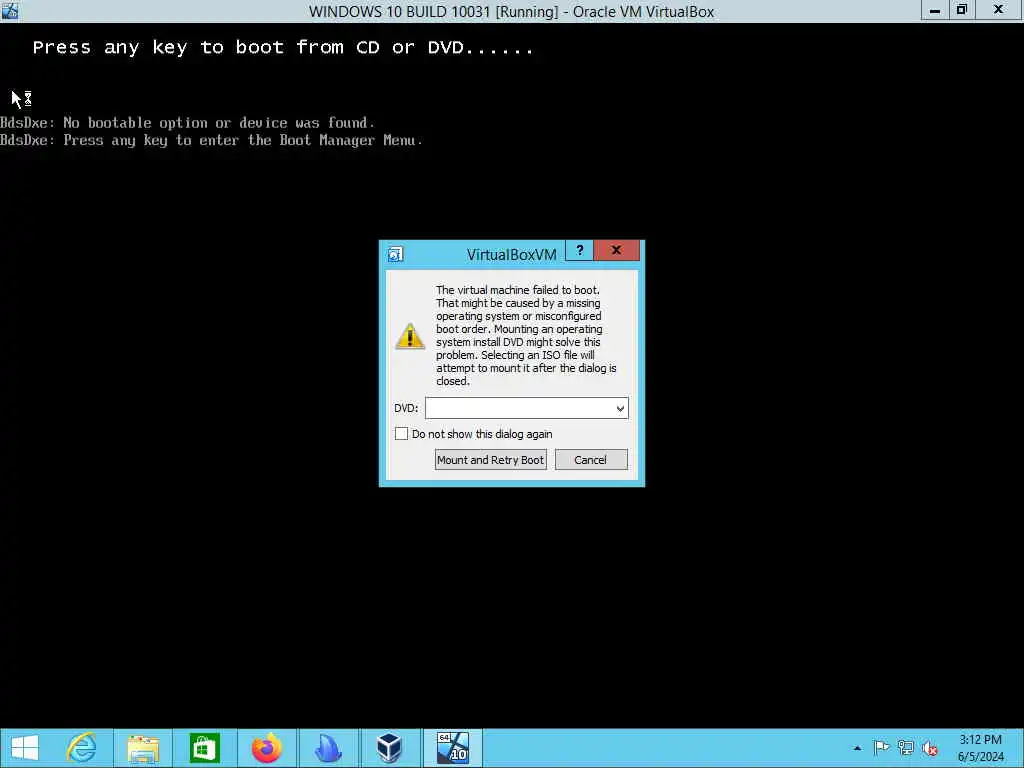Close the VirtualBox VM window
This screenshot has height=768, width=1024.
coord(999,10)
